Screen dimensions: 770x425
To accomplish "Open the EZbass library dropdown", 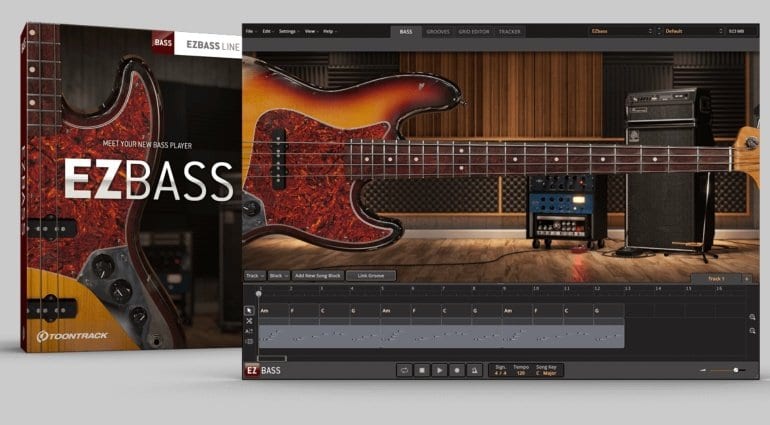I will (621, 31).
